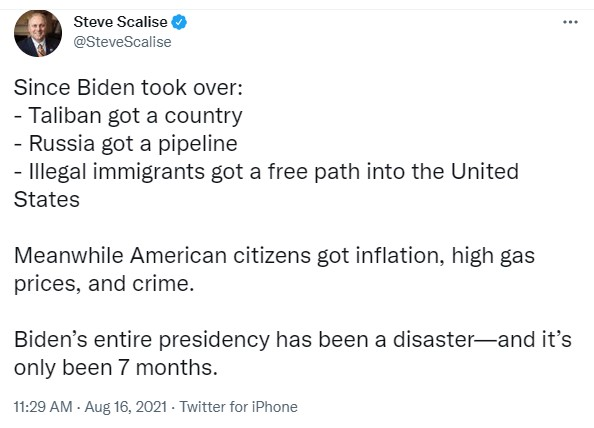Click the 'Biden's entire presidency' sentence
594x428 pixels.
(x=292, y=339)
